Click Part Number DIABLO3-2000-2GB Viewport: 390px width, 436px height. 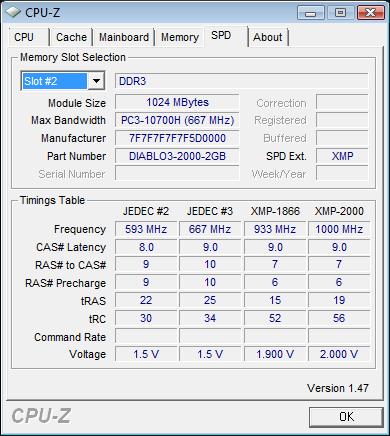[x=177, y=156]
